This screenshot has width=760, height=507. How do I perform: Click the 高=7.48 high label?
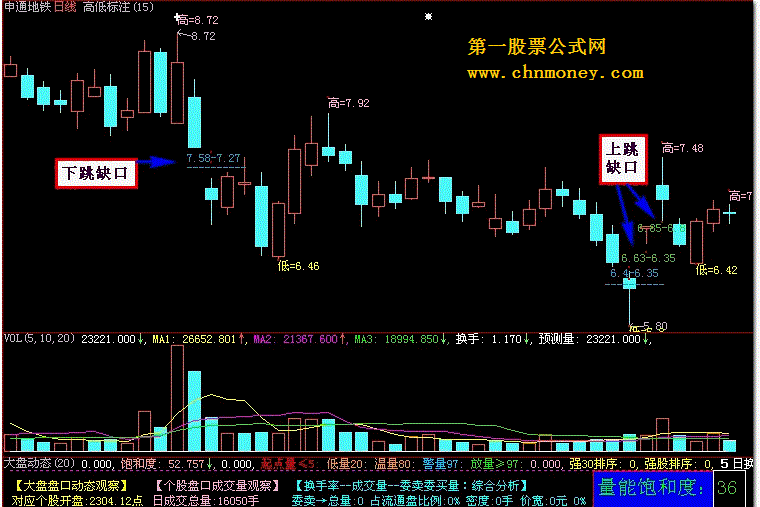682,148
